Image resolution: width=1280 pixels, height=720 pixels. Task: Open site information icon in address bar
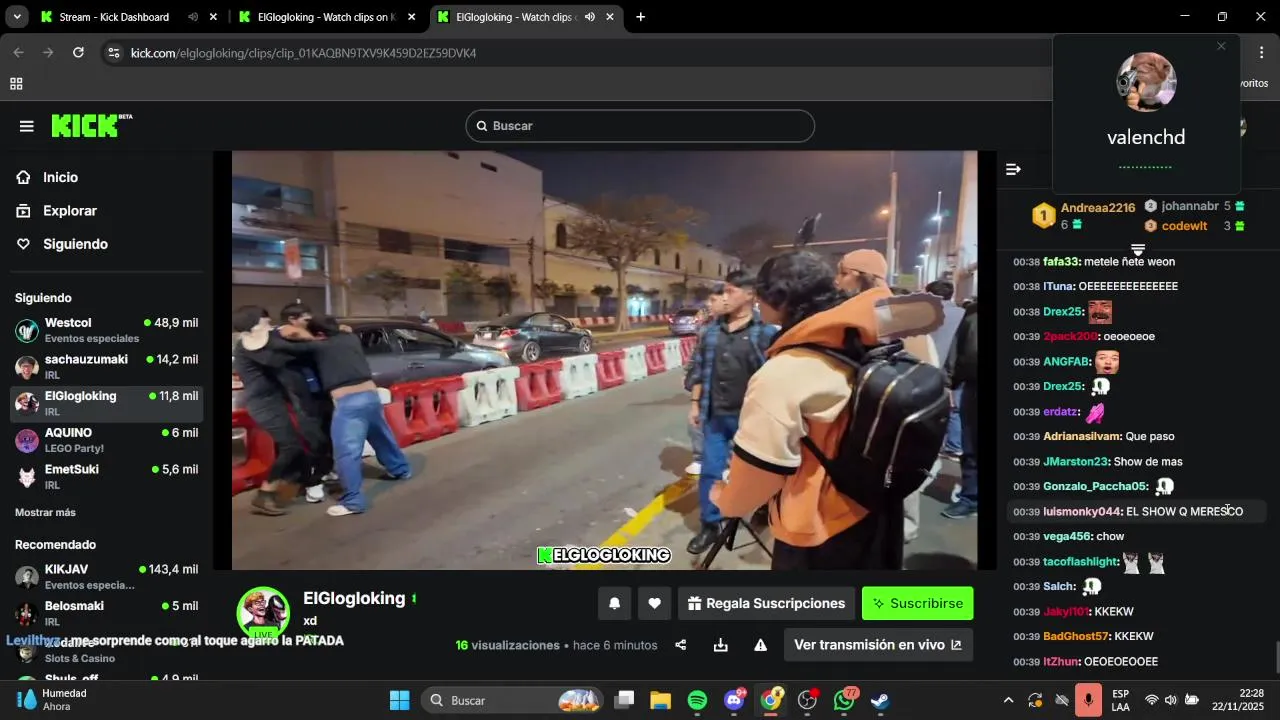coord(114,53)
